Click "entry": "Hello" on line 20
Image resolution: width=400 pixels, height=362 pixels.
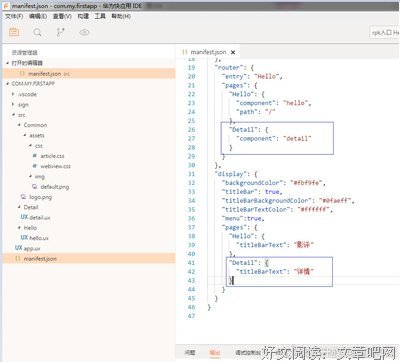click(x=252, y=77)
